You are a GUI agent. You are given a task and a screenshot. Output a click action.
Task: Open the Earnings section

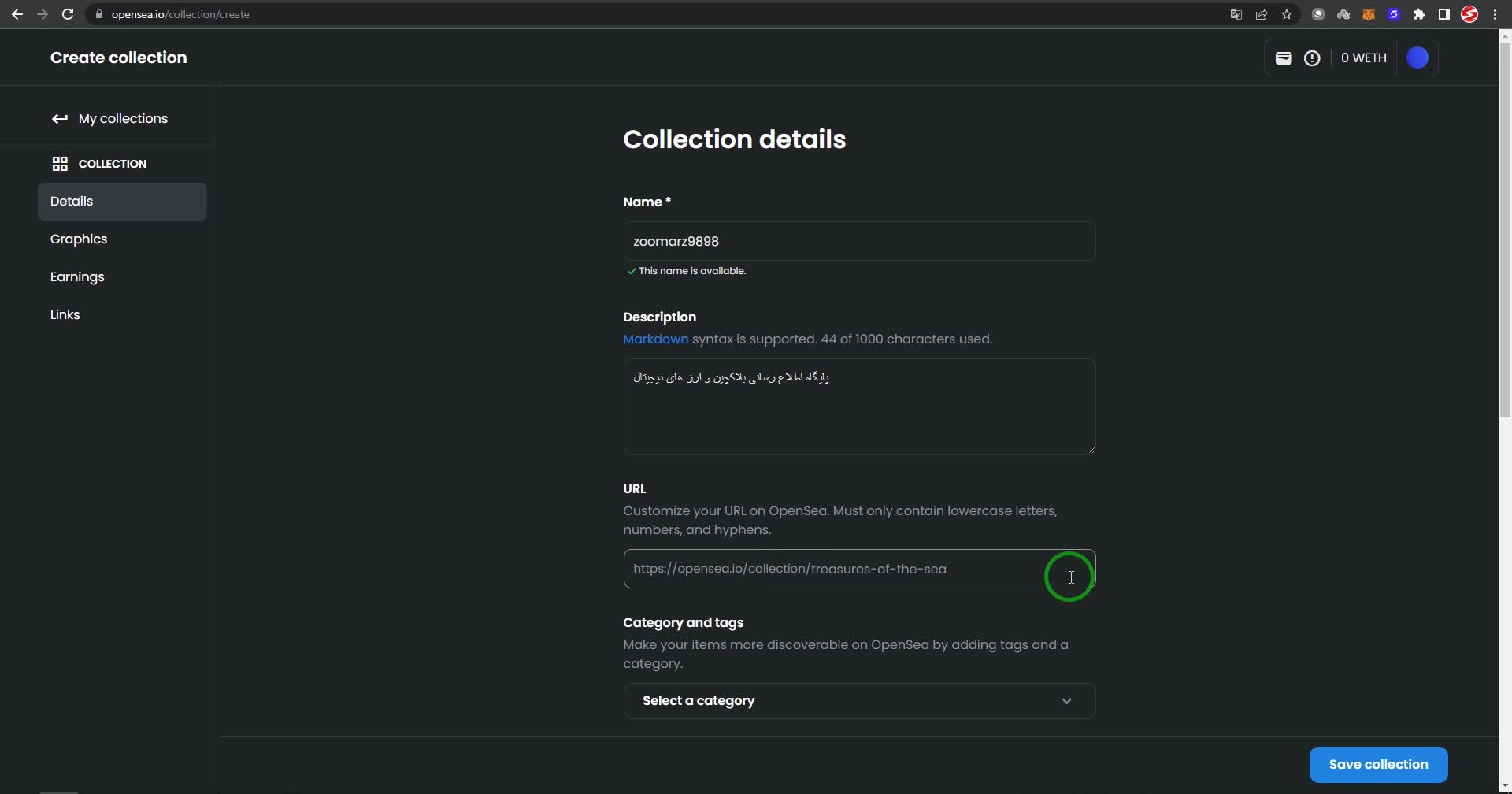click(x=77, y=277)
